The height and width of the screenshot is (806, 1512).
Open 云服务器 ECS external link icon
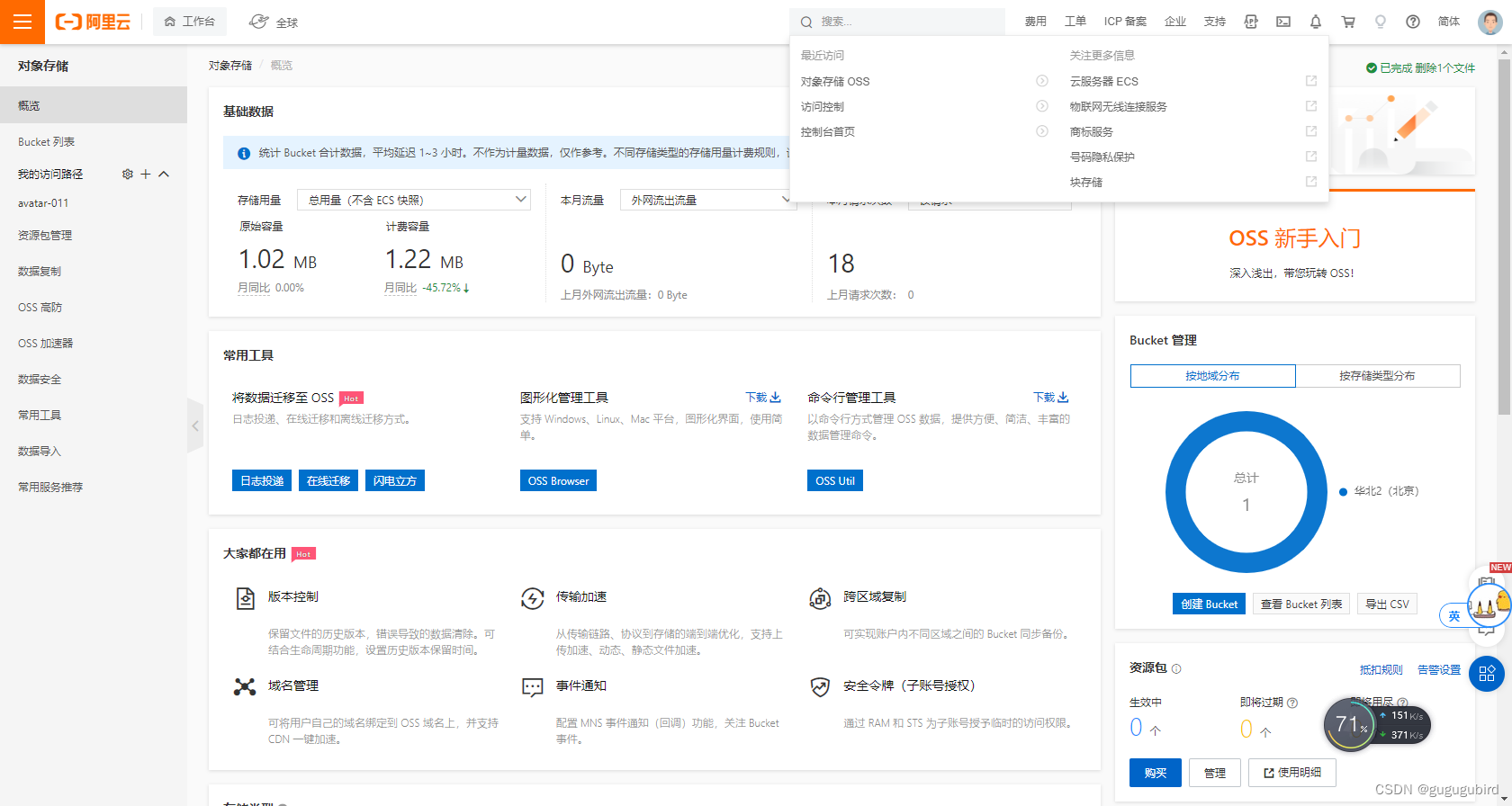(x=1311, y=81)
